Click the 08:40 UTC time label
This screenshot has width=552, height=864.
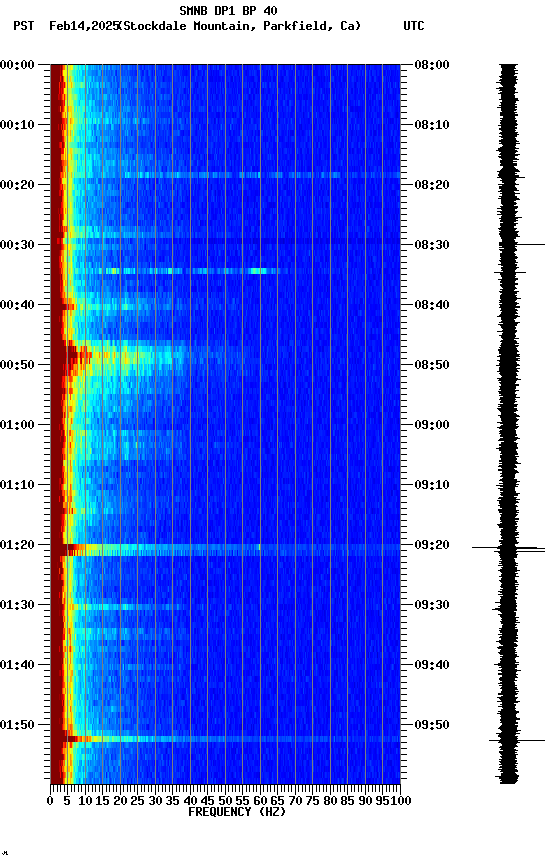(x=432, y=305)
